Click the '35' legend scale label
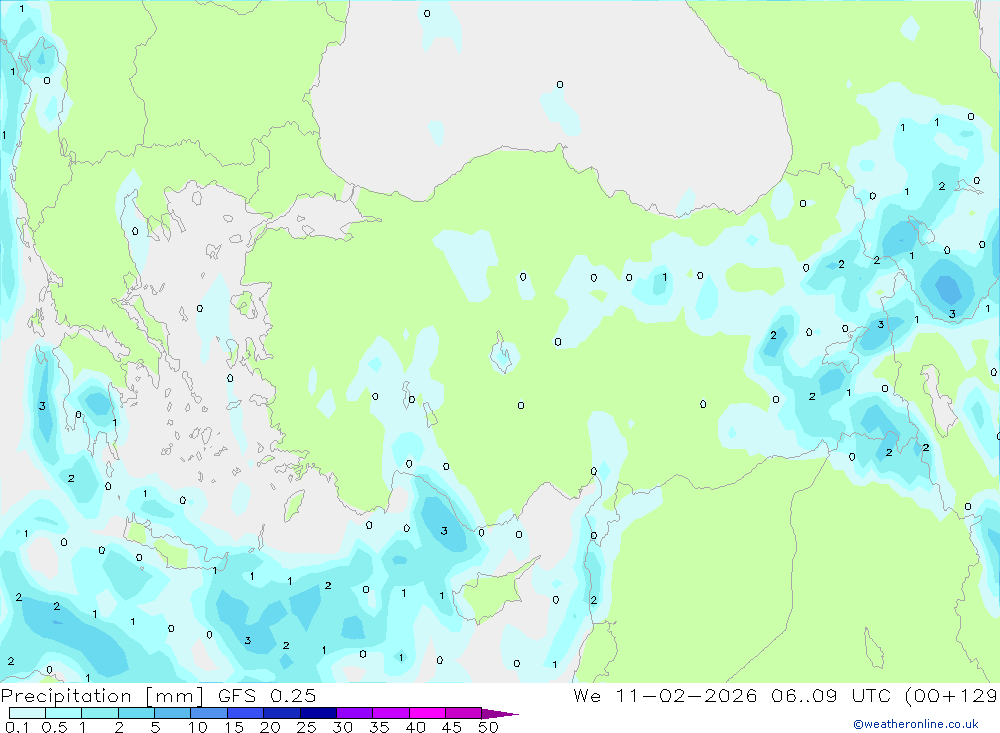Screen dimensions: 1000x733 point(379,727)
